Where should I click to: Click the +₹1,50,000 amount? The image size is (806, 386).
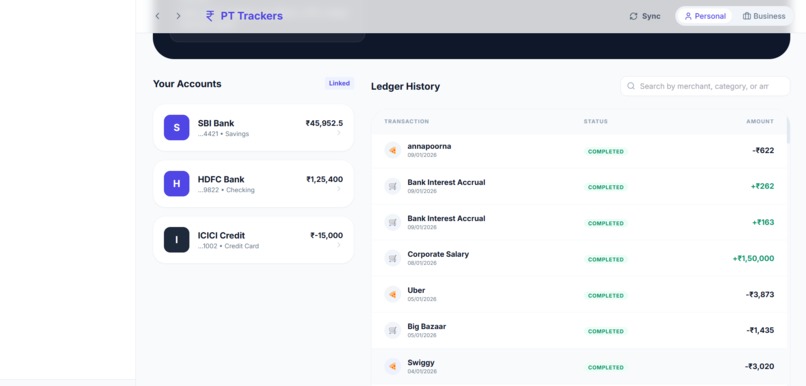(754, 259)
